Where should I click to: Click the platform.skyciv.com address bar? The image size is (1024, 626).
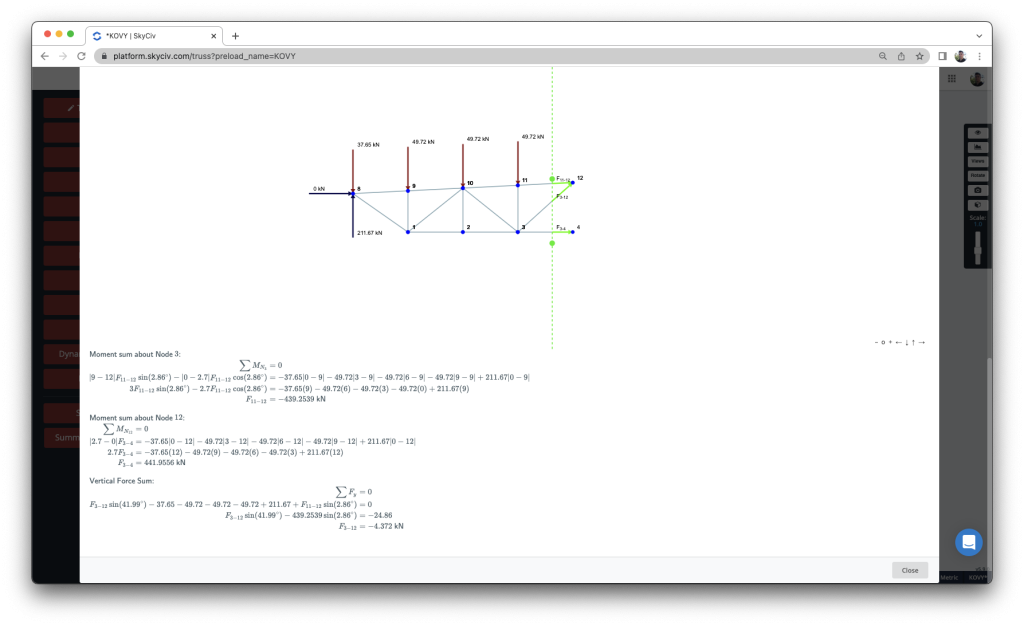(x=200, y=56)
